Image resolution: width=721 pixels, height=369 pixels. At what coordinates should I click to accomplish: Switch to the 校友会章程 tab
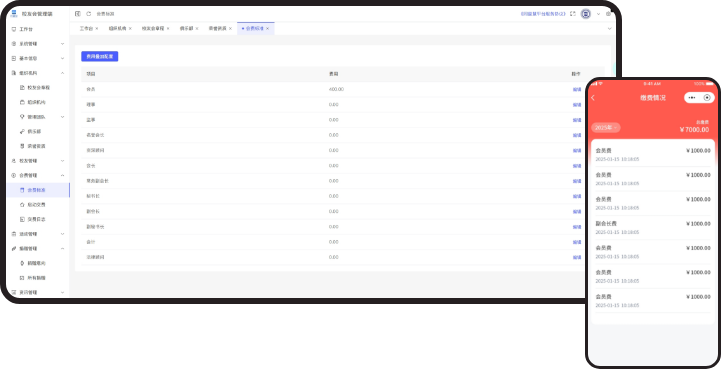tap(153, 29)
